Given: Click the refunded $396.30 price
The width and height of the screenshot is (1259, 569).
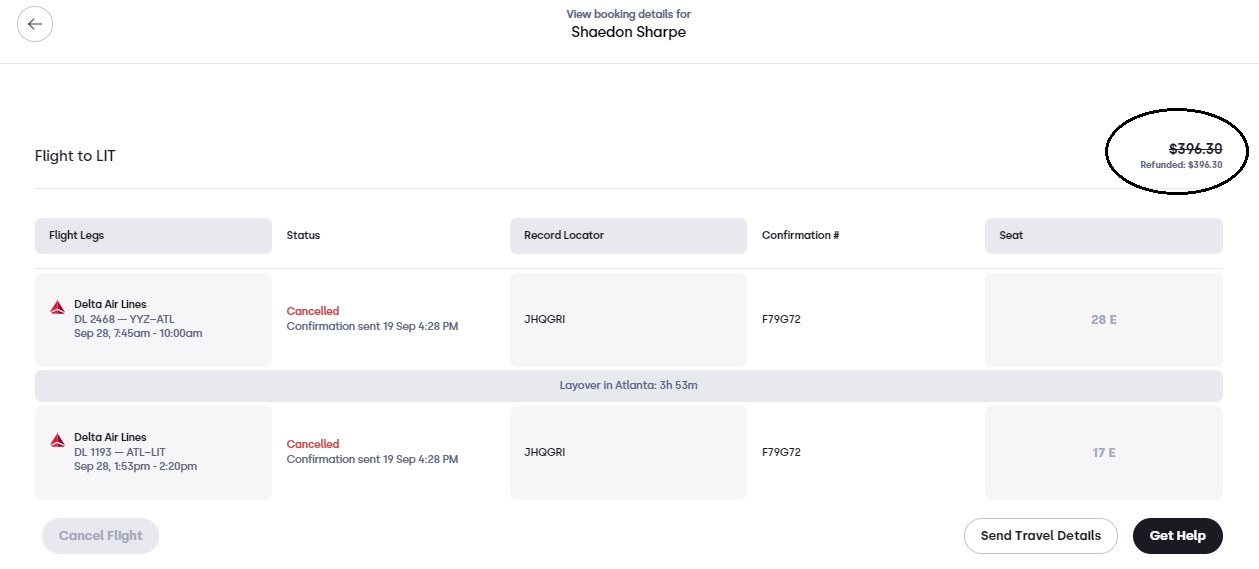Looking at the screenshot, I should 1181,165.
